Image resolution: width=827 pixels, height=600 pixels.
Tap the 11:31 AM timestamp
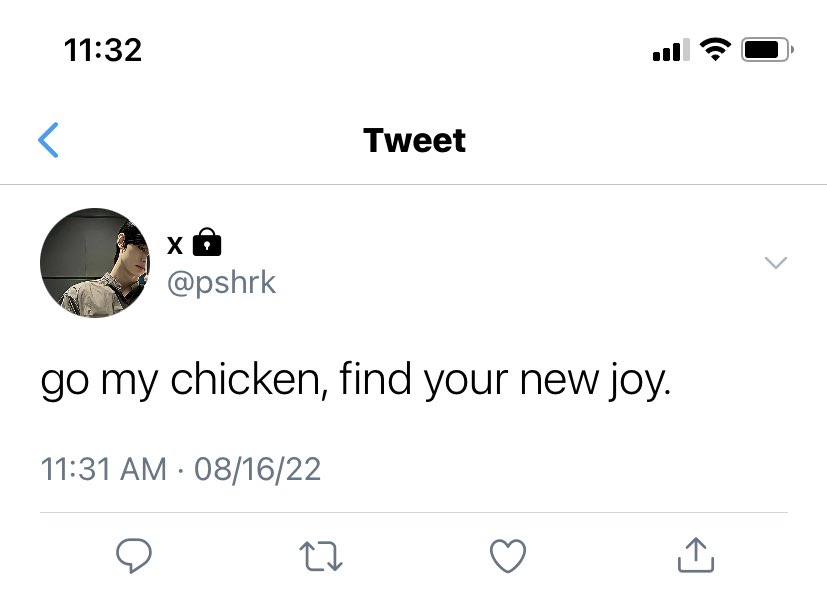pos(104,469)
